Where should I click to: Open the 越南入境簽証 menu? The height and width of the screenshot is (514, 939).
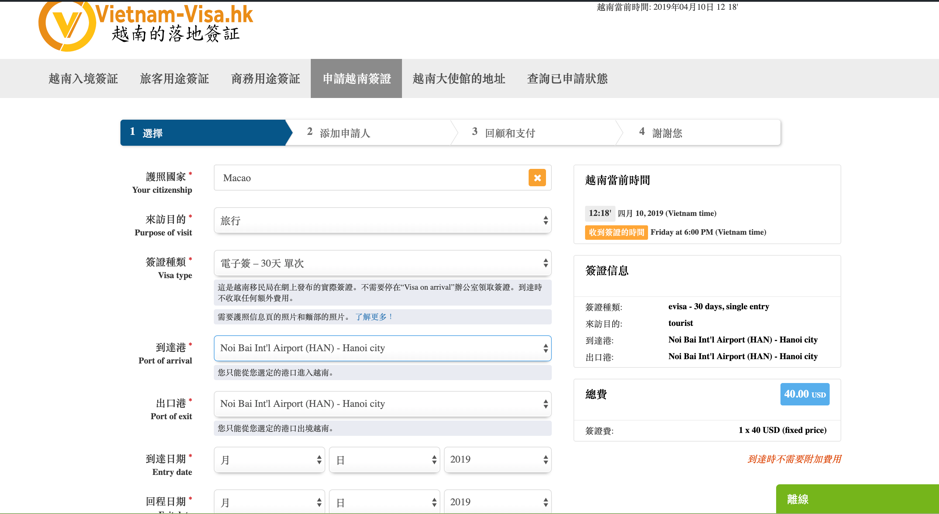coord(83,79)
